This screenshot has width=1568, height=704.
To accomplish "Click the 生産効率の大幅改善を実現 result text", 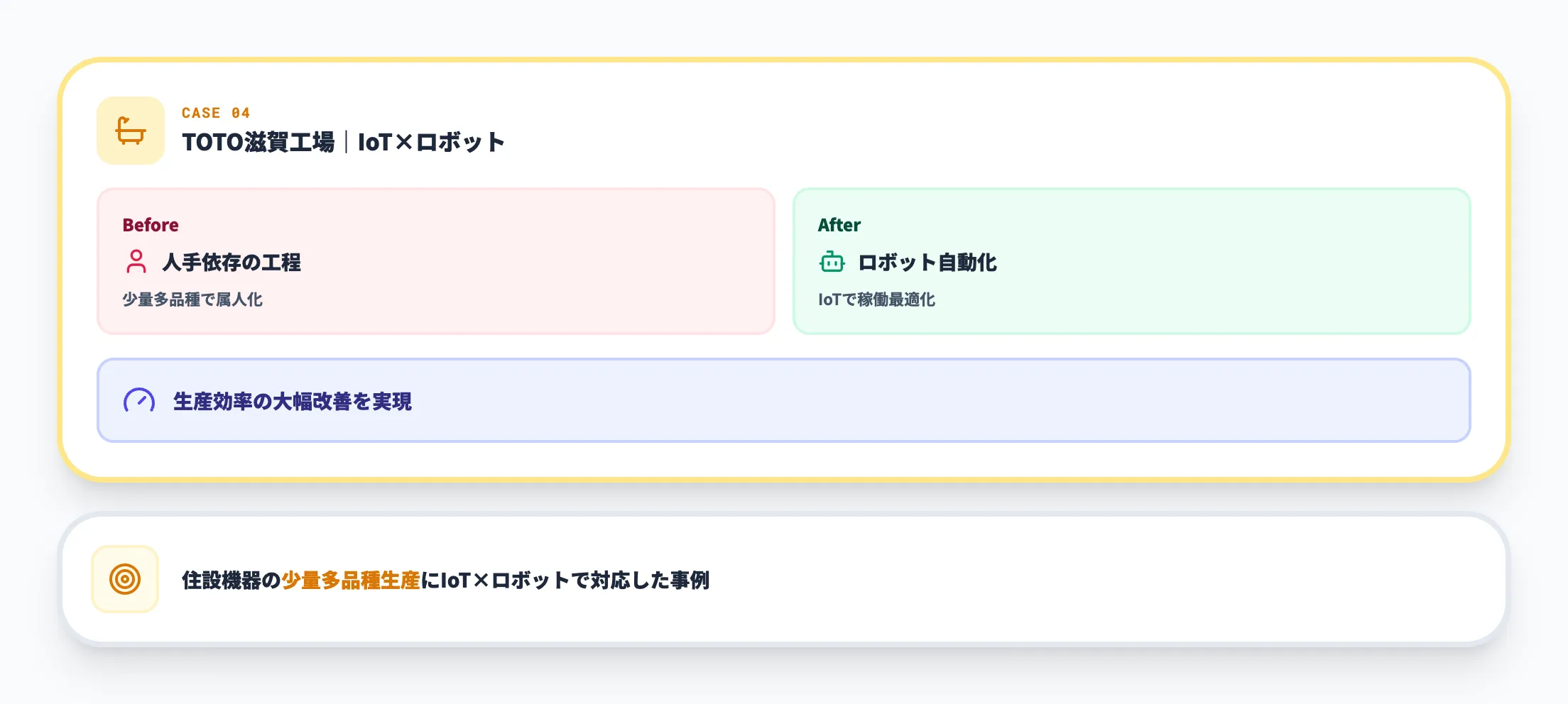I will [x=293, y=402].
